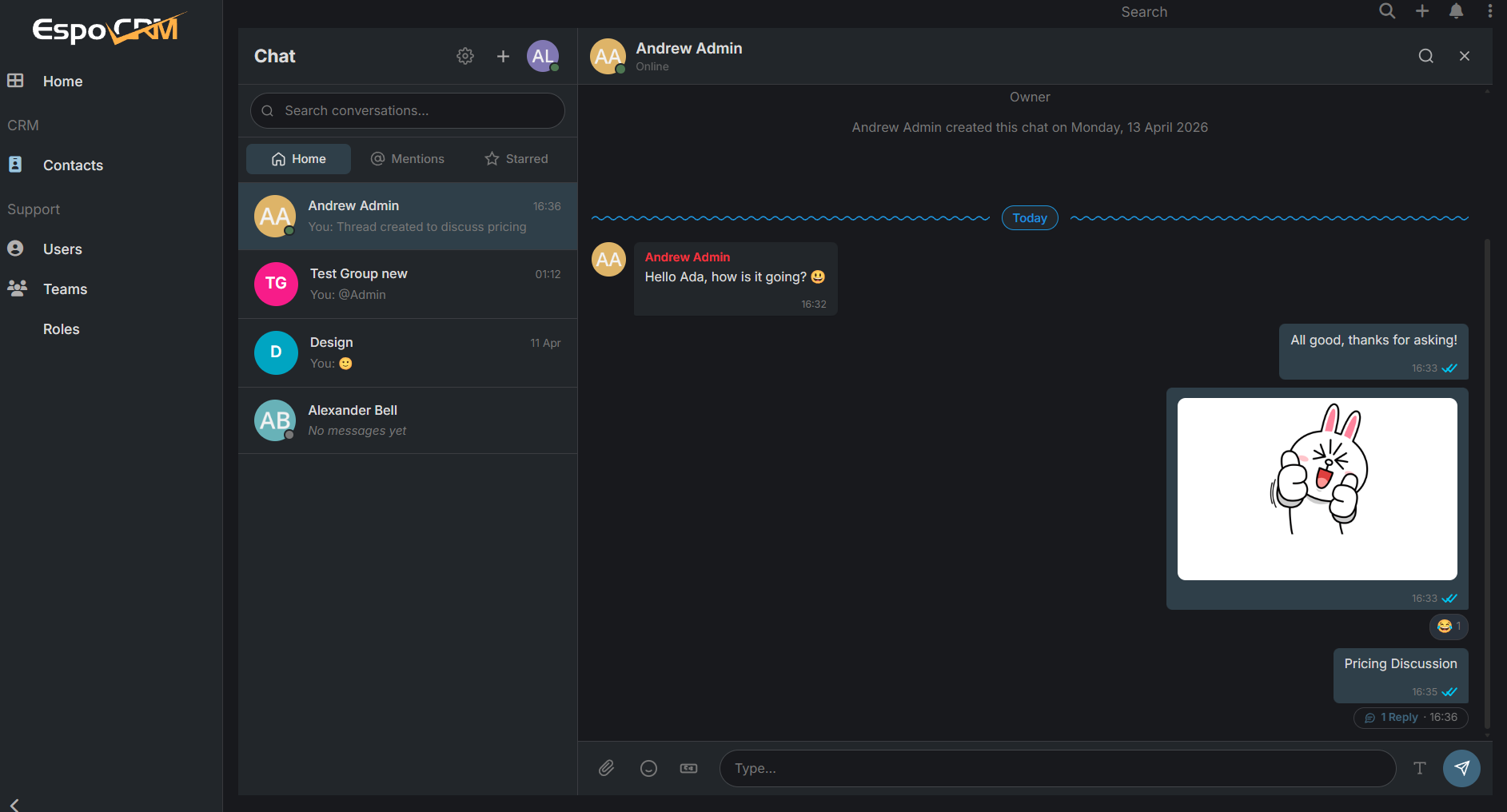Open the top-right three-dot menu
This screenshot has height=812, width=1507.
1489,11
